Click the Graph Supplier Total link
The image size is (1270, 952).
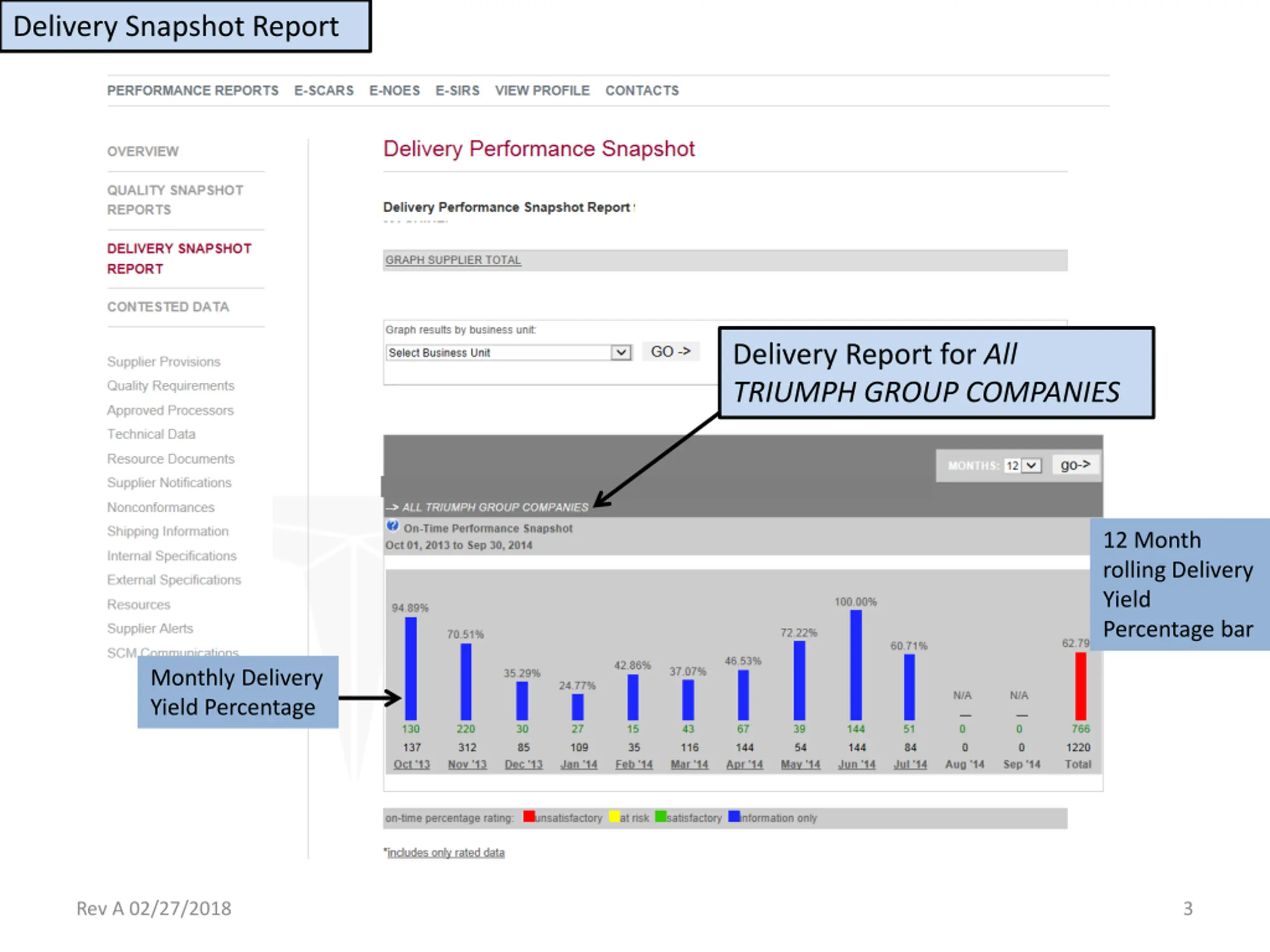453,260
